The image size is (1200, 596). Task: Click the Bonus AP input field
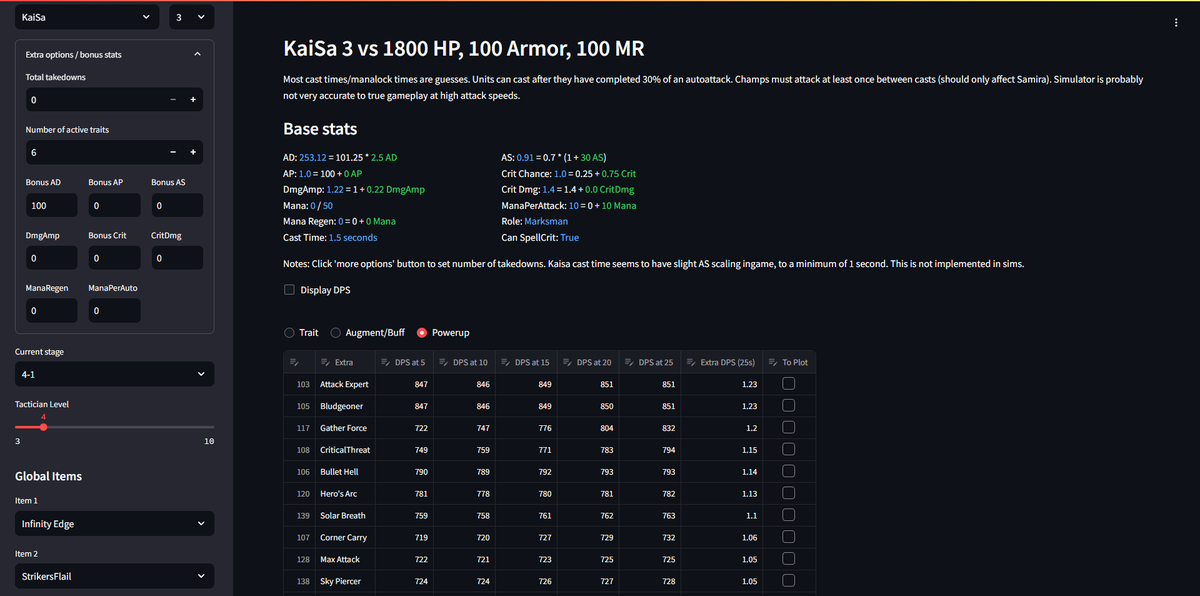[x=114, y=205]
